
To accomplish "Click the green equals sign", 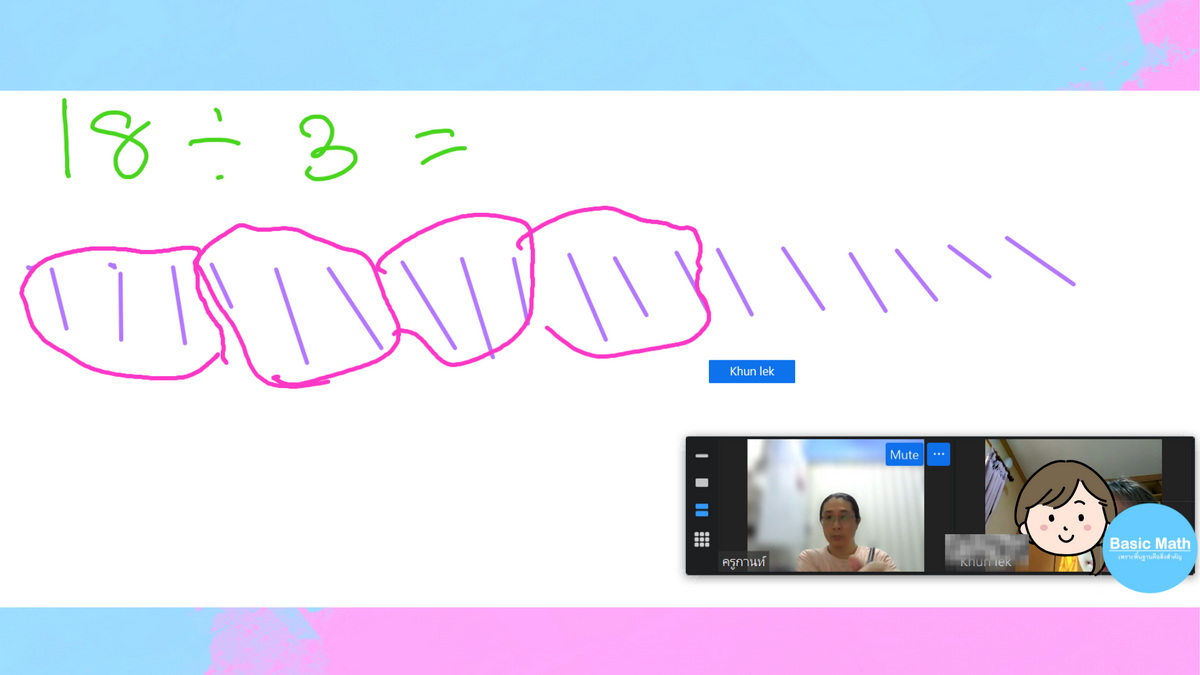I will (x=441, y=152).
